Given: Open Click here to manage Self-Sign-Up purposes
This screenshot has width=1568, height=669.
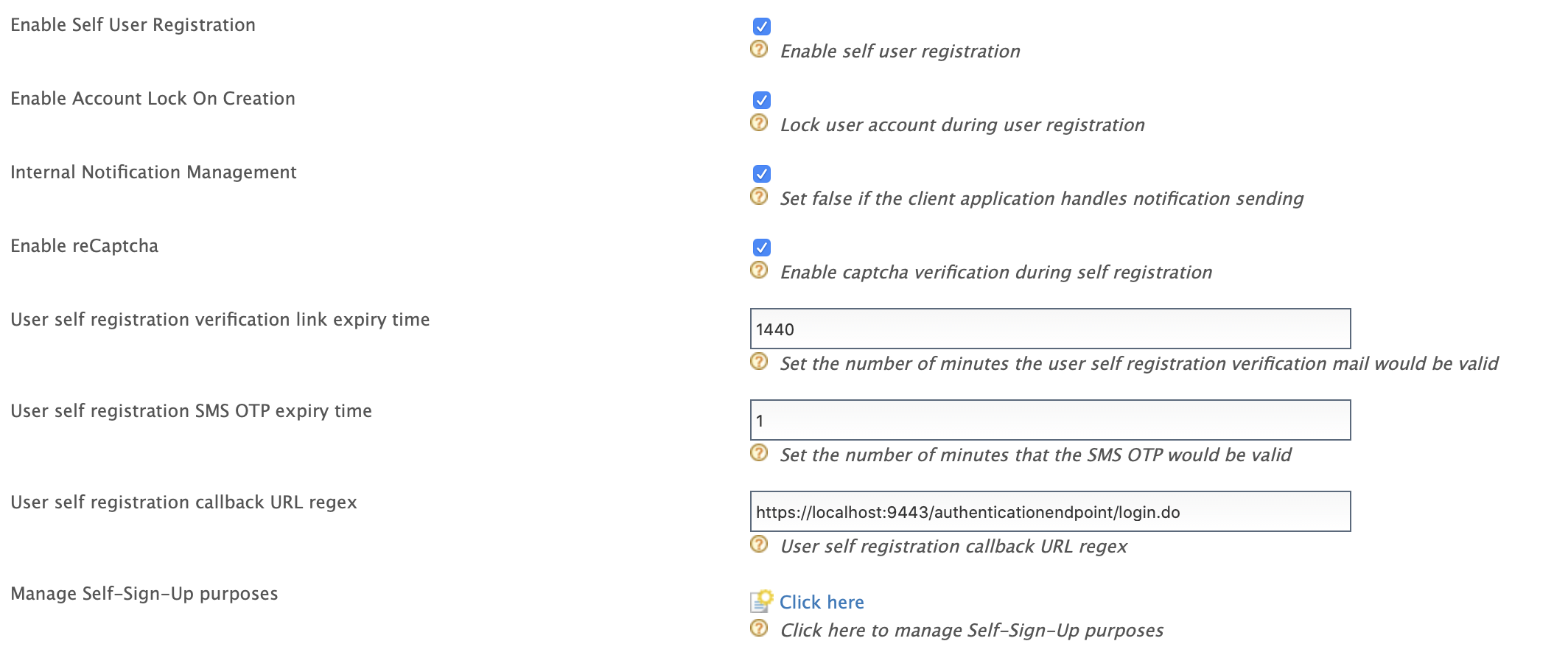Looking at the screenshot, I should point(821,602).
